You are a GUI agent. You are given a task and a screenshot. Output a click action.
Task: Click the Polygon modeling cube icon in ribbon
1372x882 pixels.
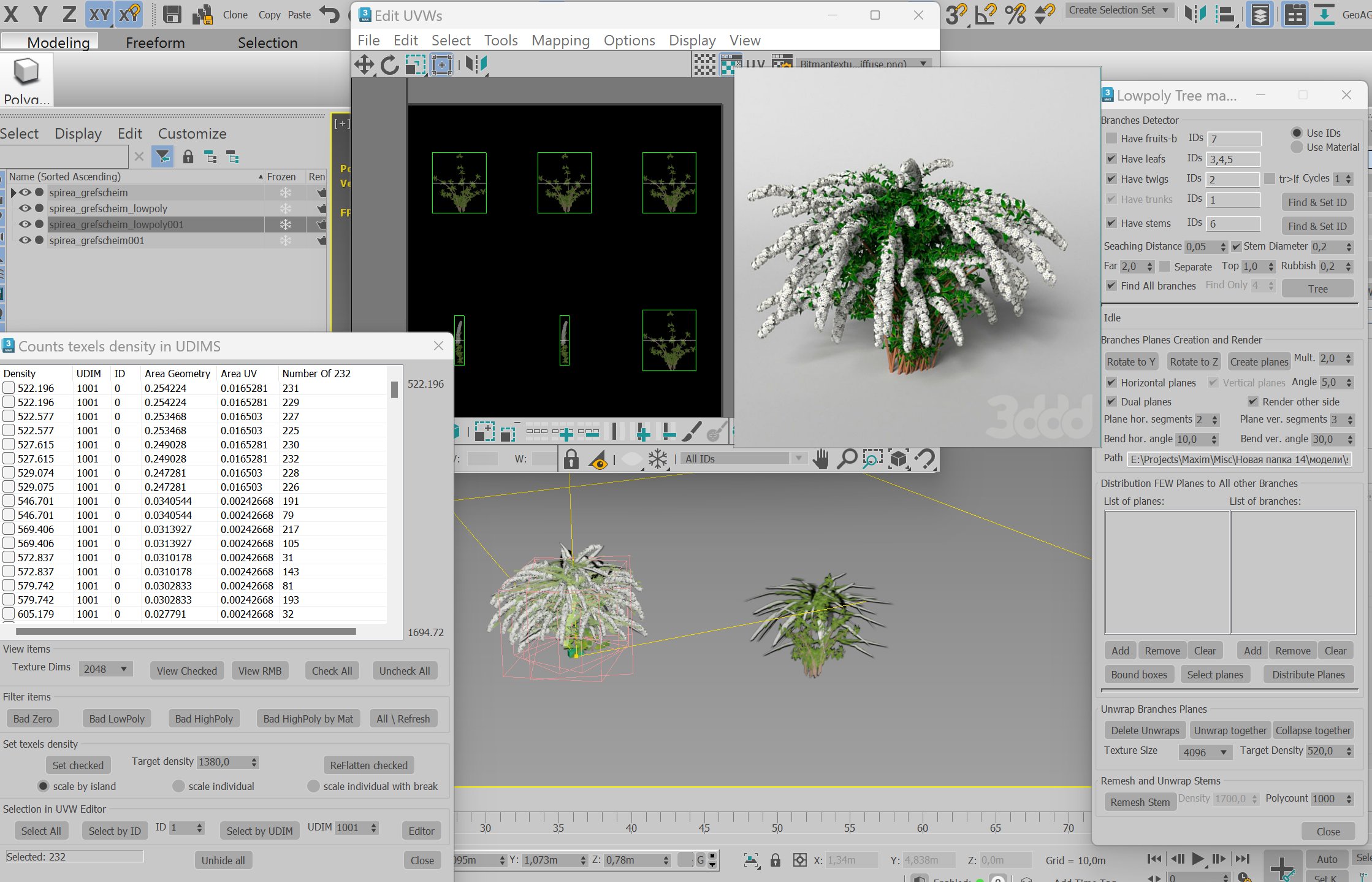coord(26,71)
